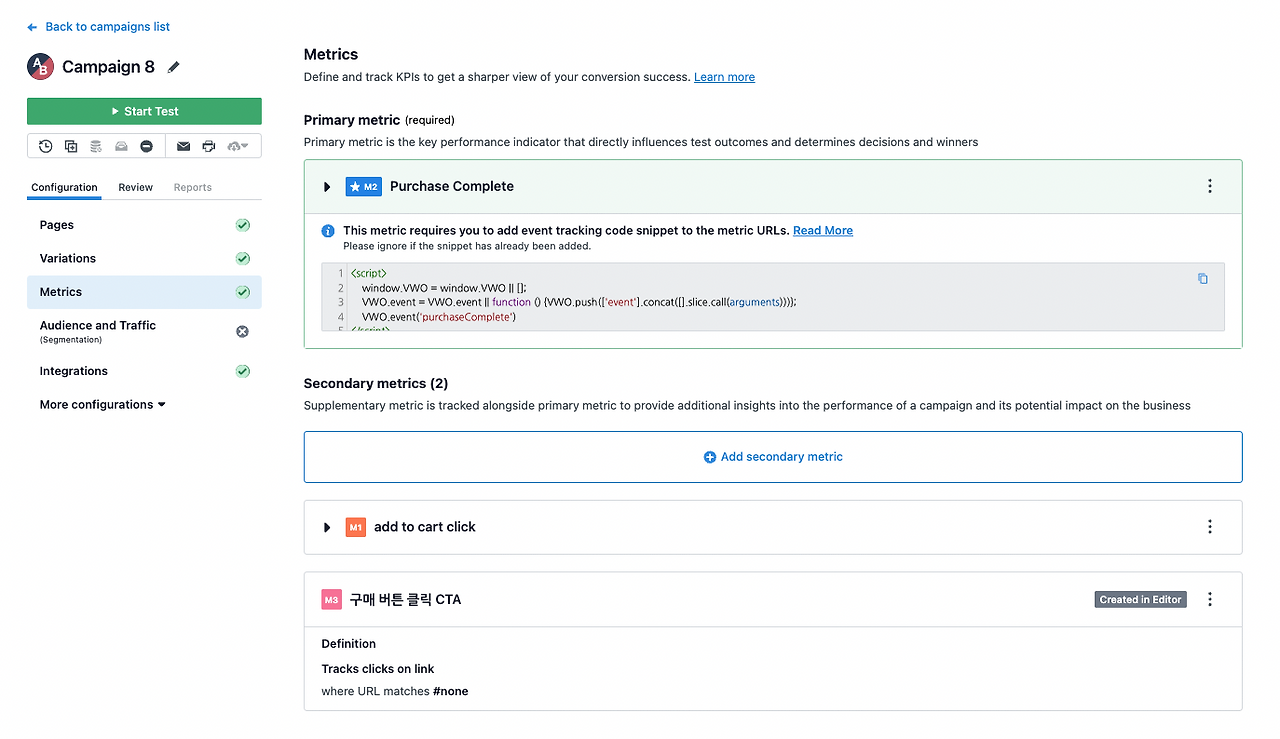Click the black minus circle toolbar icon
This screenshot has width=1280, height=739.
coord(147,146)
